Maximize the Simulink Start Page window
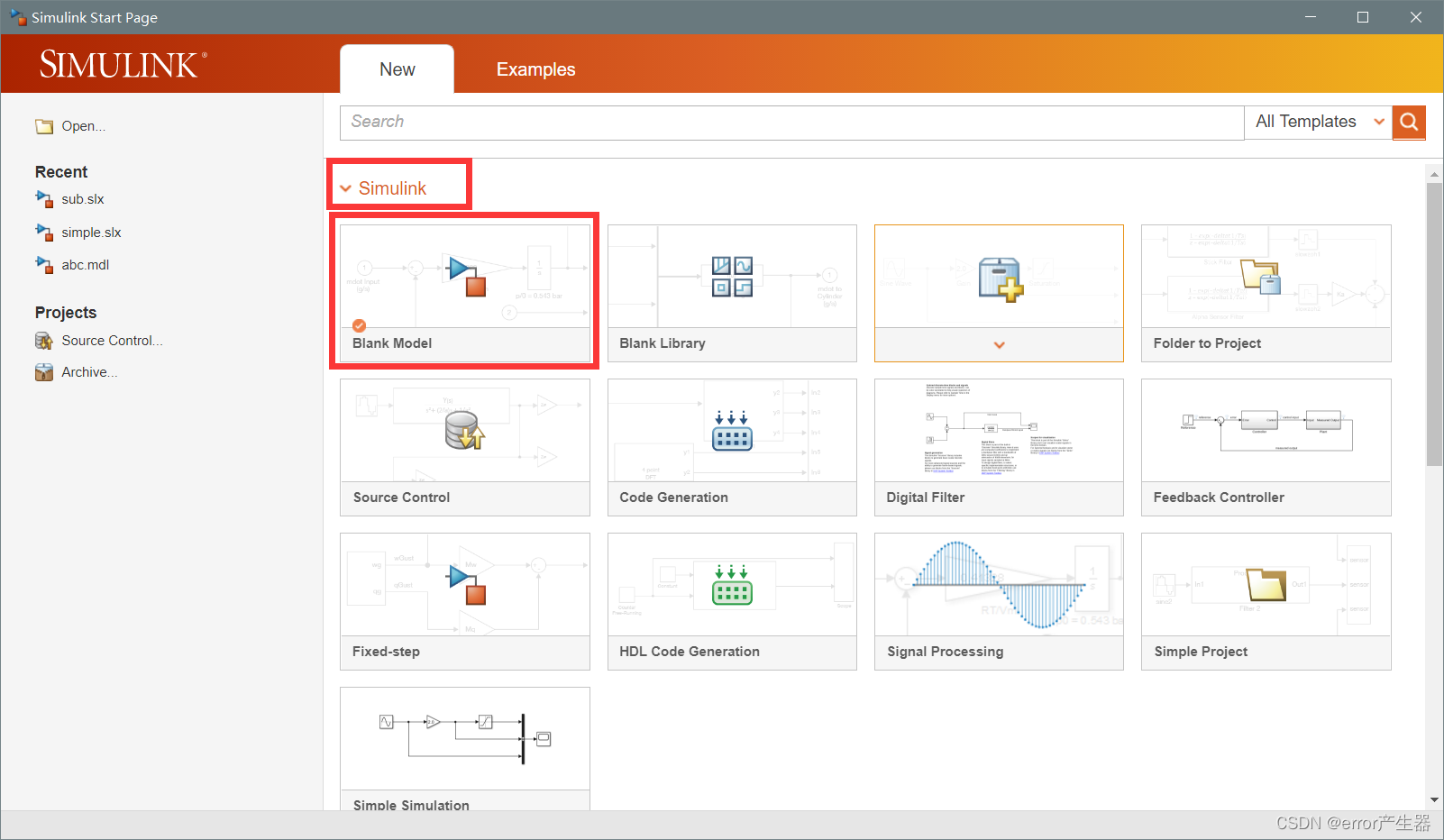1444x840 pixels. coord(1363,17)
